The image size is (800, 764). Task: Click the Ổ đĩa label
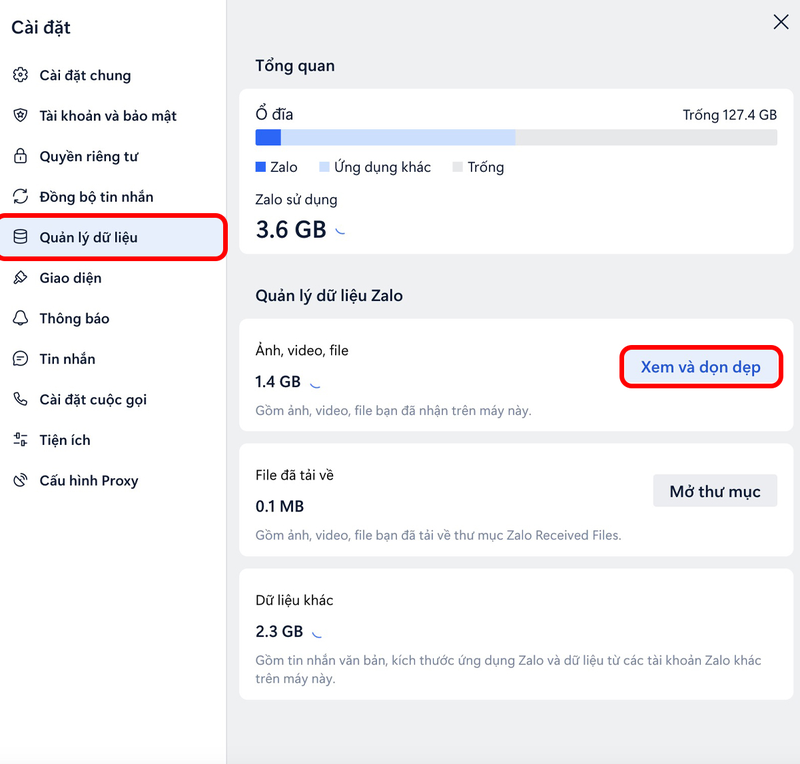(274, 114)
